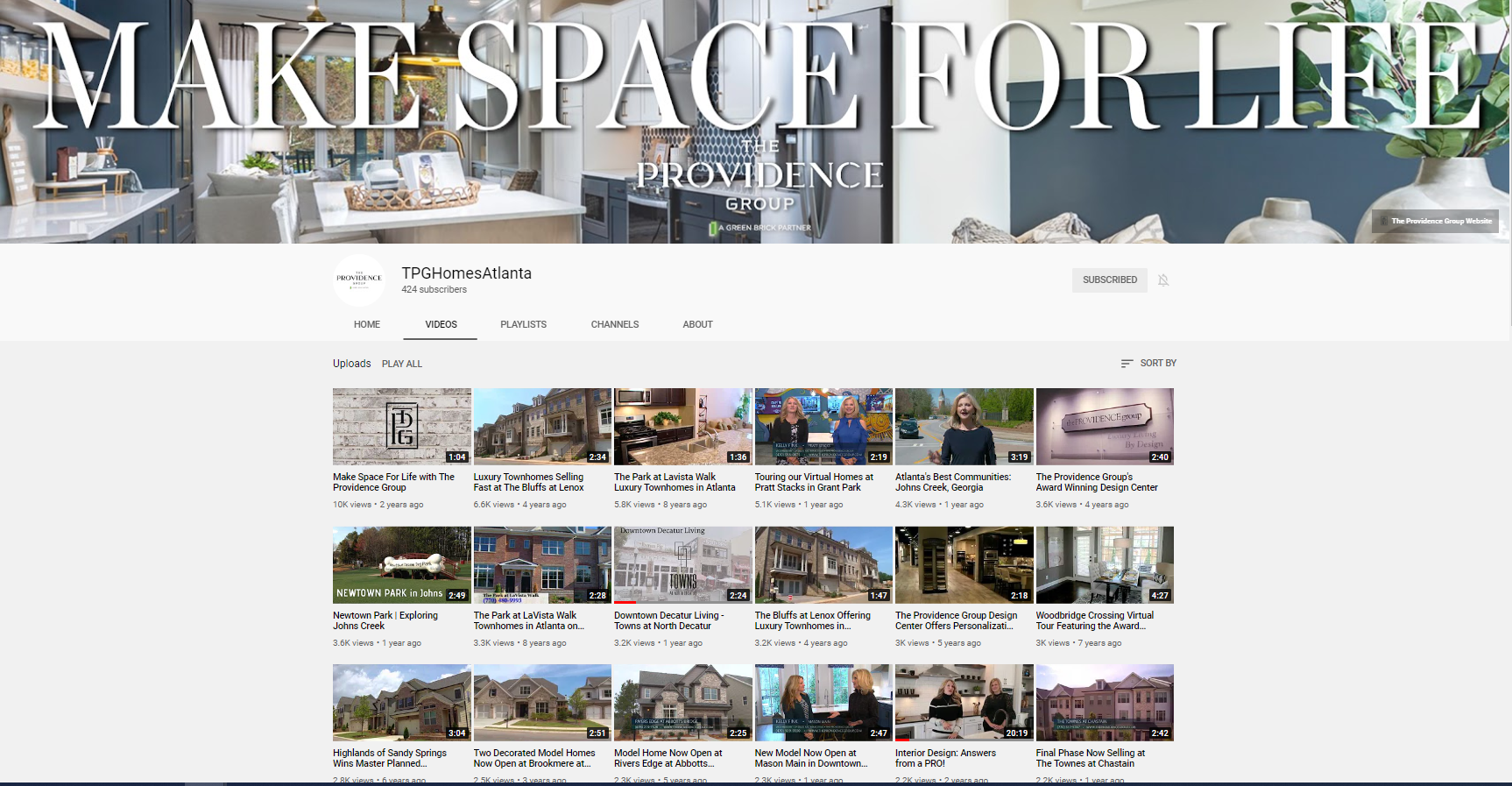The width and height of the screenshot is (1512, 786).
Task: Click title 'Woodbridge Crossing Virtual Tour Featuring the Award'
Action: point(1095,620)
